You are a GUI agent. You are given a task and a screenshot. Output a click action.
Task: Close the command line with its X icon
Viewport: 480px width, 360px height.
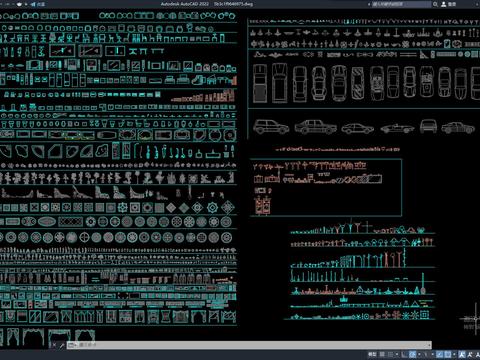(54, 345)
